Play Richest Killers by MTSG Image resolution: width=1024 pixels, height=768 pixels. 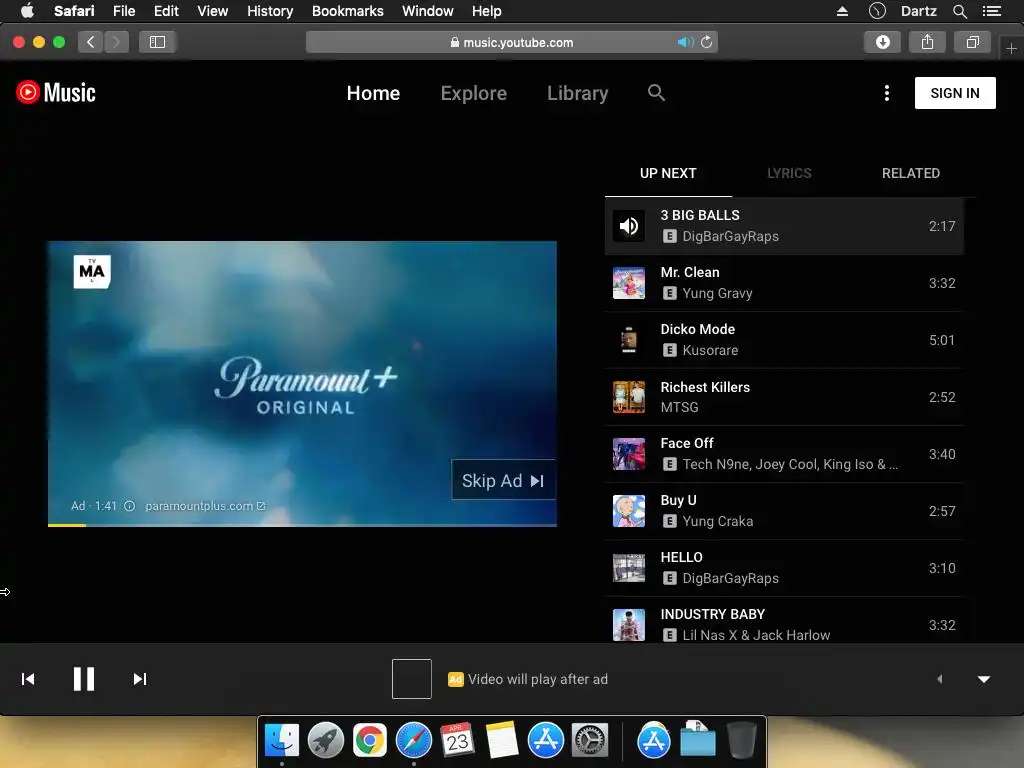(784, 397)
